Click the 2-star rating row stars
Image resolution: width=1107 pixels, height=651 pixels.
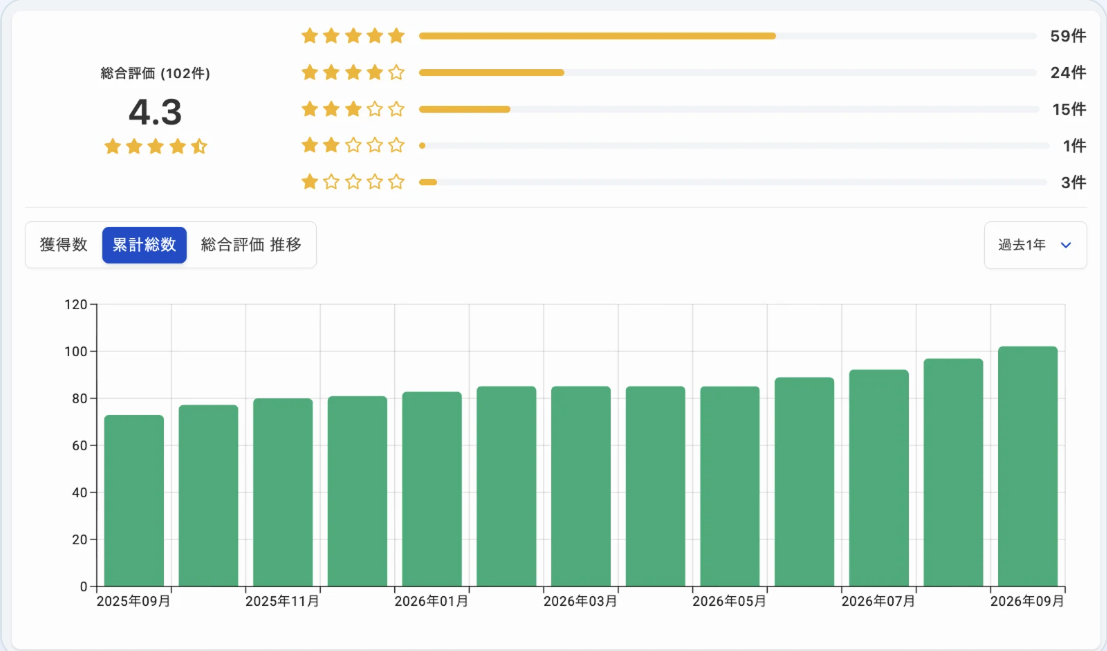click(353, 145)
